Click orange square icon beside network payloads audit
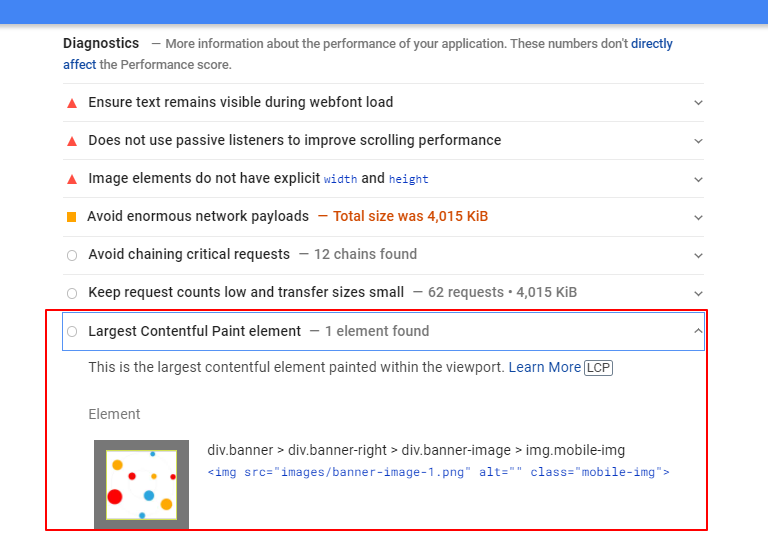 pyautogui.click(x=72, y=217)
